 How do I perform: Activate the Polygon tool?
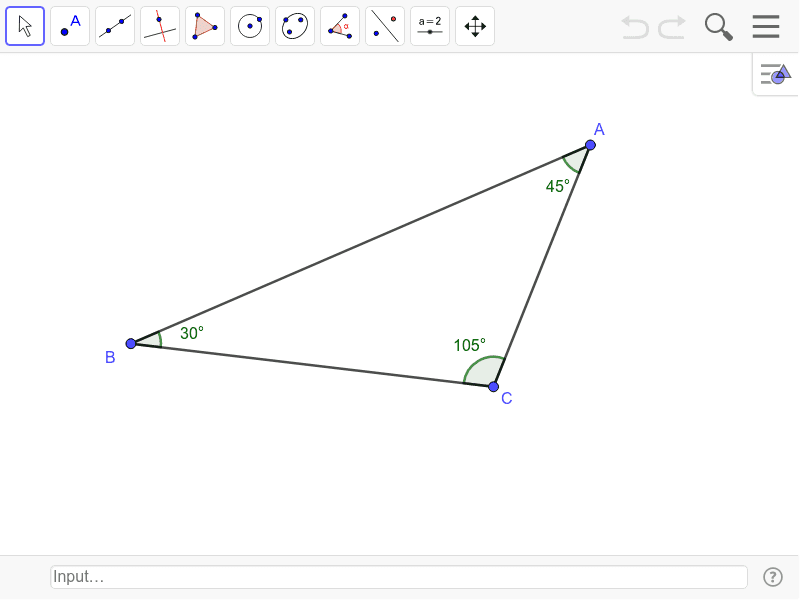(205, 25)
